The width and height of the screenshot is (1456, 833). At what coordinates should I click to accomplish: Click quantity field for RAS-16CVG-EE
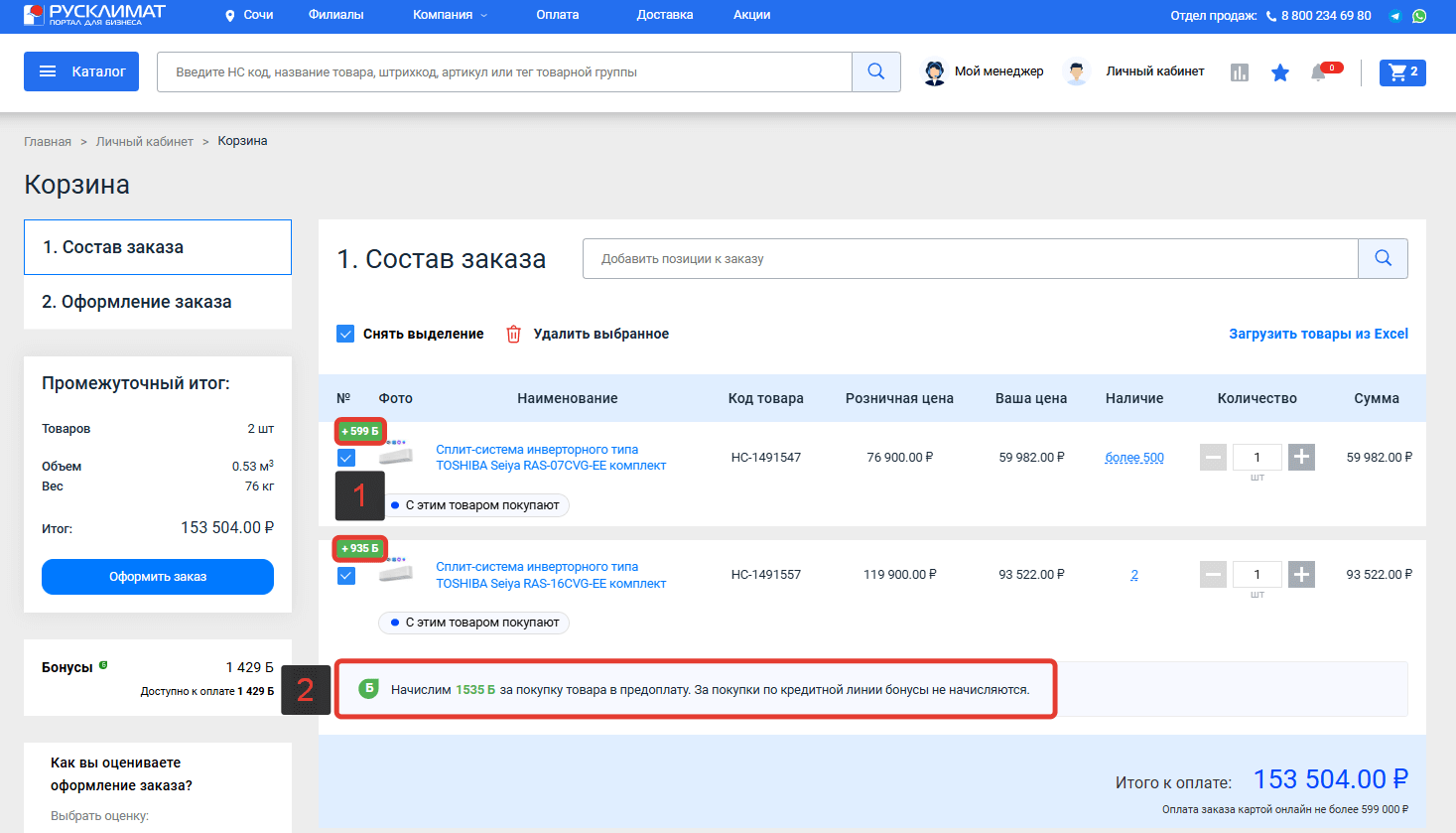point(1257,574)
